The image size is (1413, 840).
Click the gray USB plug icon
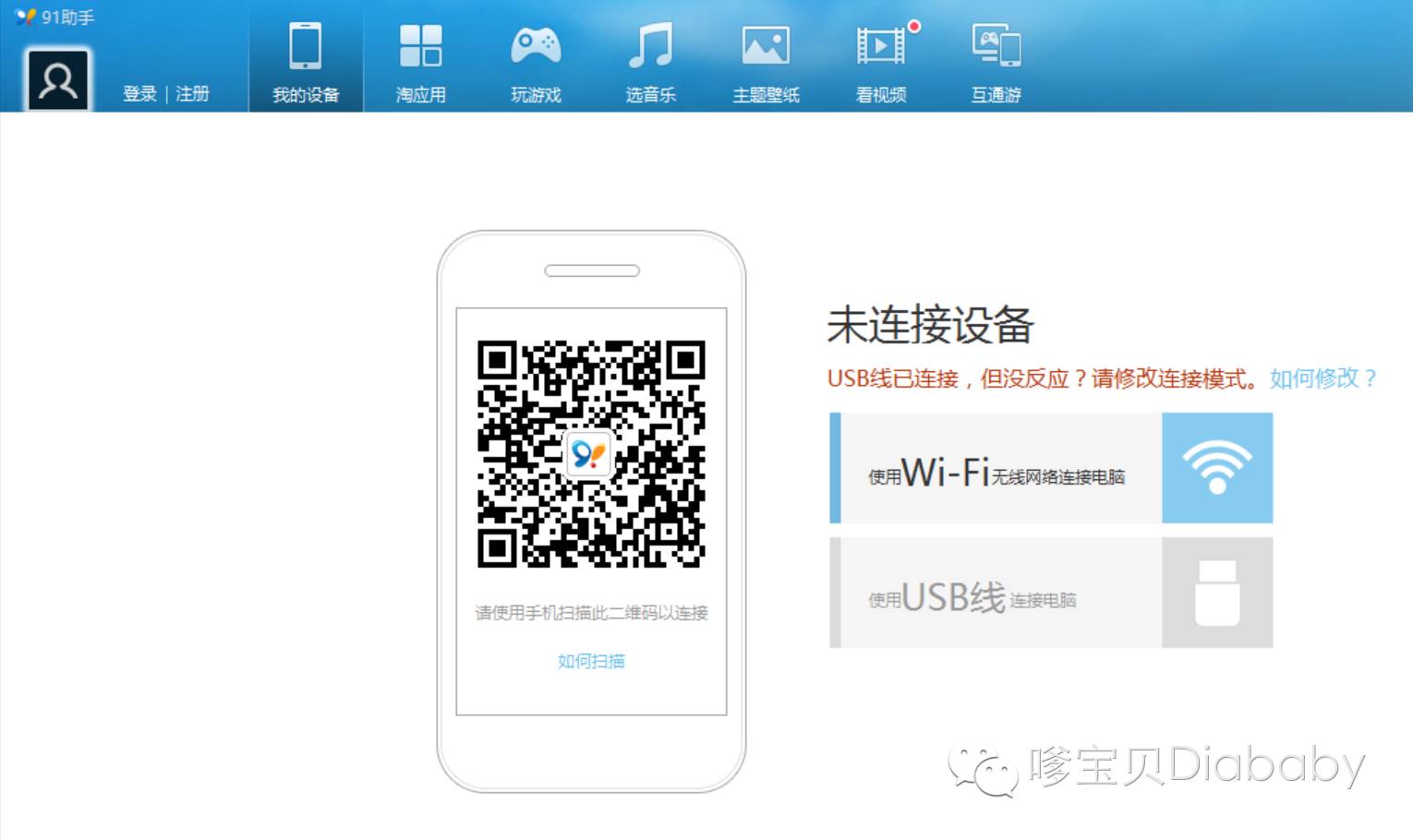1217,593
